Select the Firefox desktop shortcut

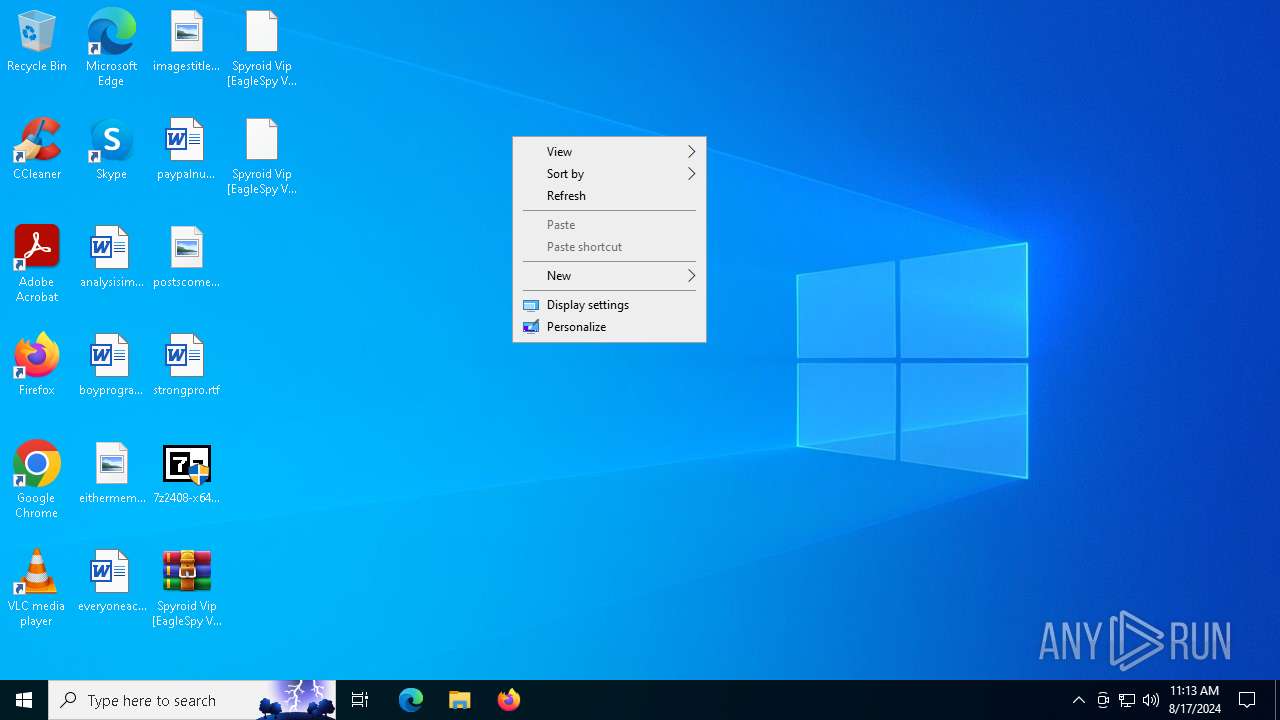[37, 365]
